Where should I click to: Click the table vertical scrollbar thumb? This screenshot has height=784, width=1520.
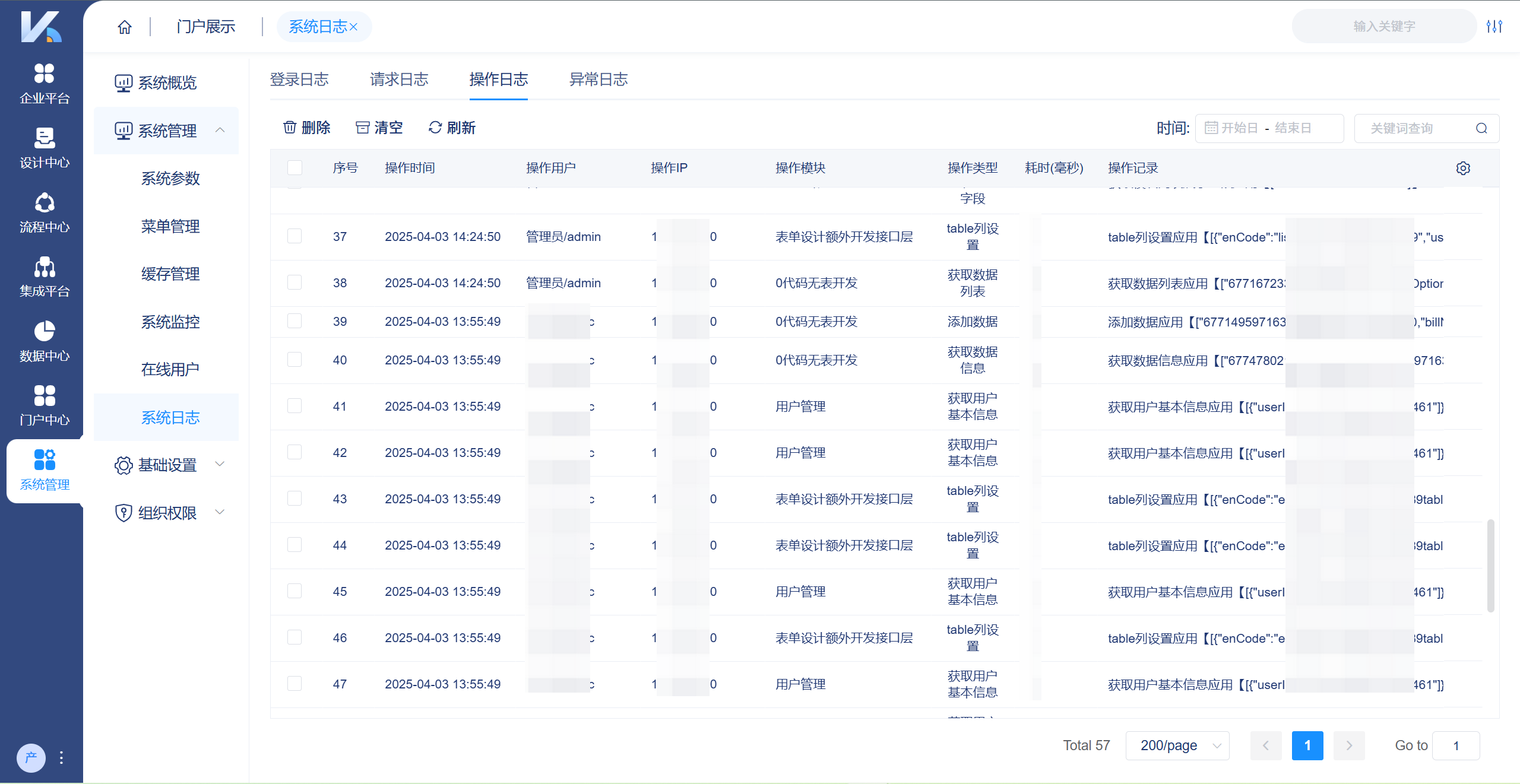pyautogui.click(x=1490, y=565)
